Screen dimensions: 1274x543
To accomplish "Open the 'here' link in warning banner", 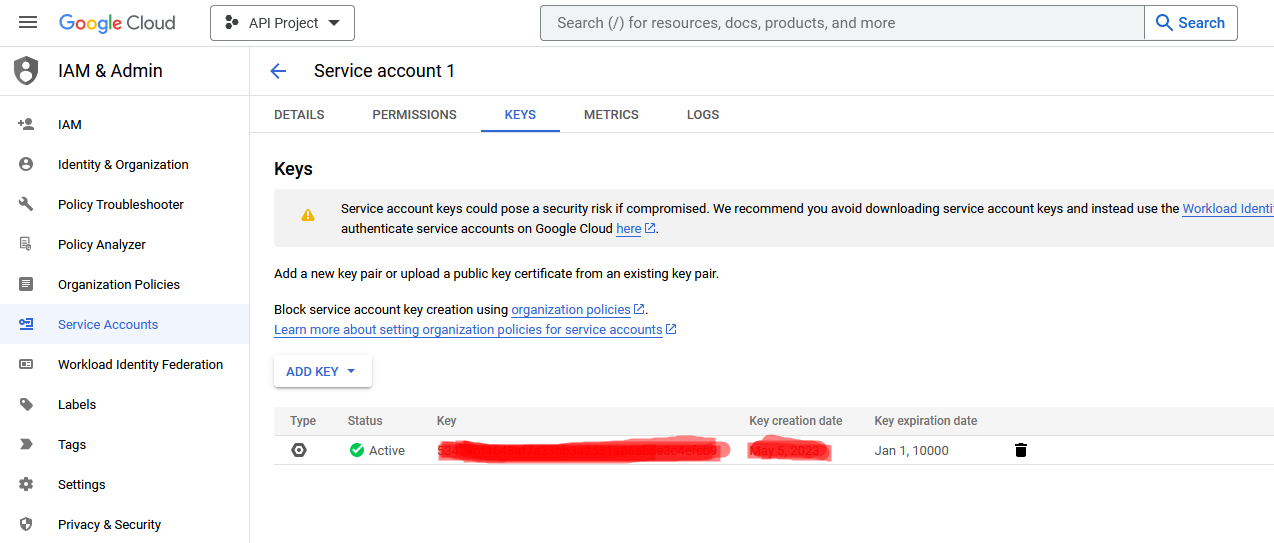I will (628, 229).
